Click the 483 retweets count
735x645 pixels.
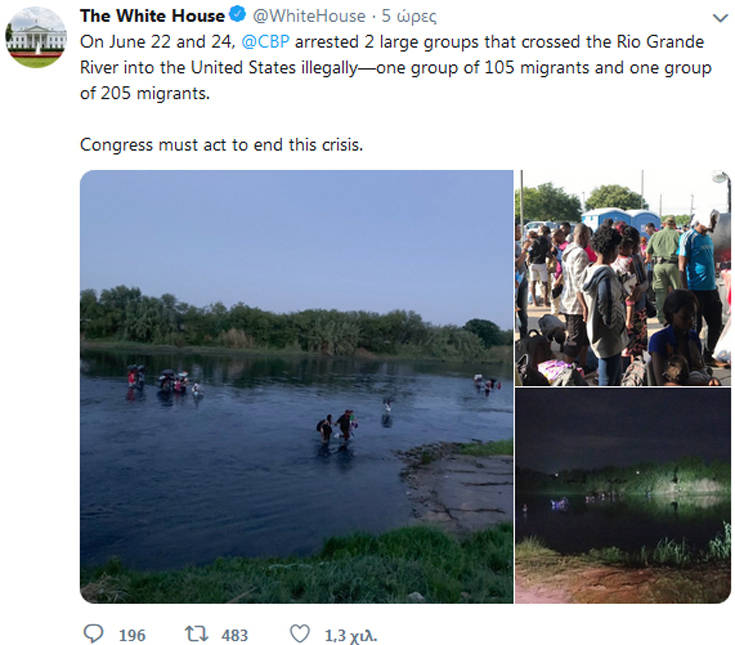234,635
